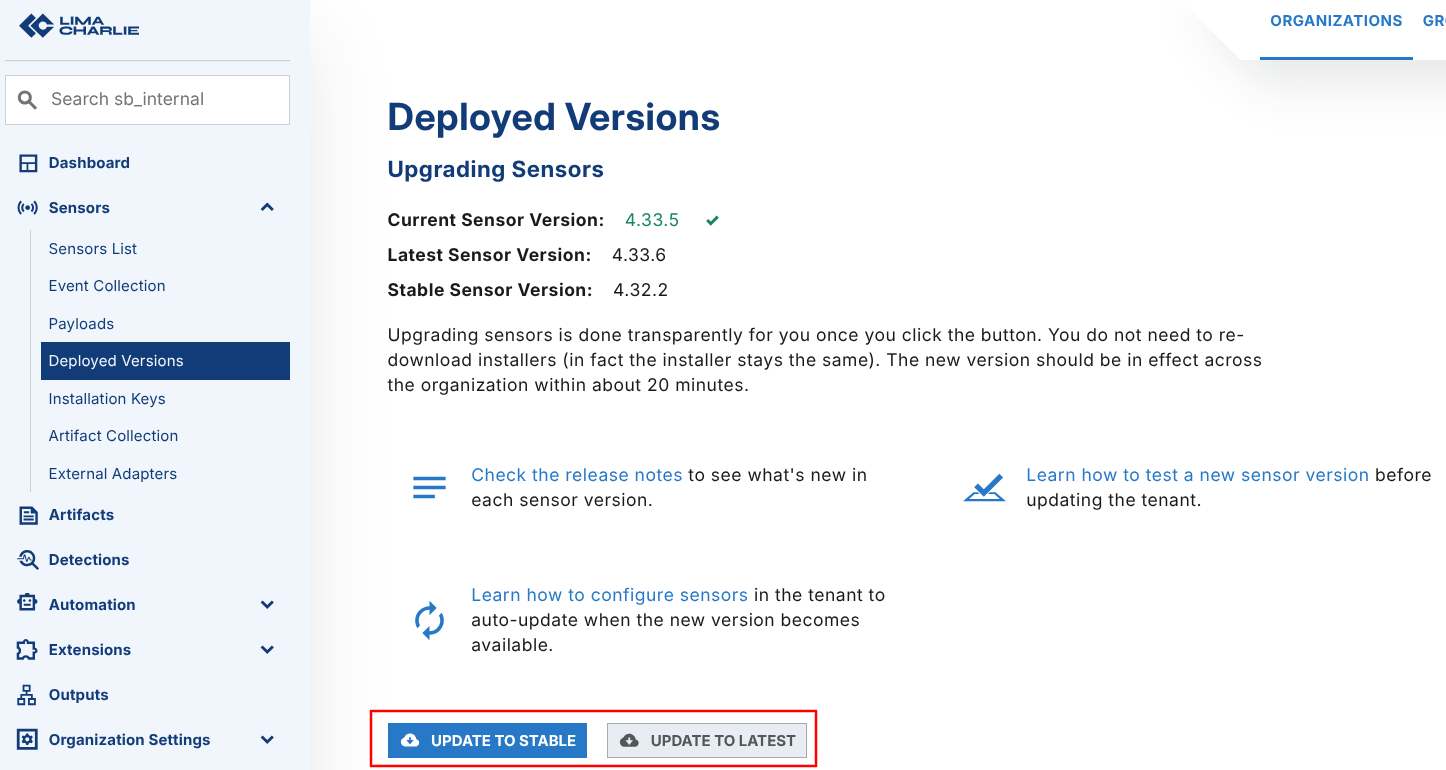Click the Dashboard grid icon
1446x770 pixels.
pos(28,163)
